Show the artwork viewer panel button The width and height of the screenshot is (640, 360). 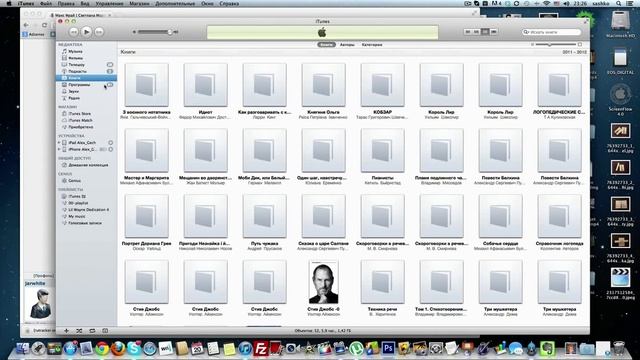[x=105, y=331]
